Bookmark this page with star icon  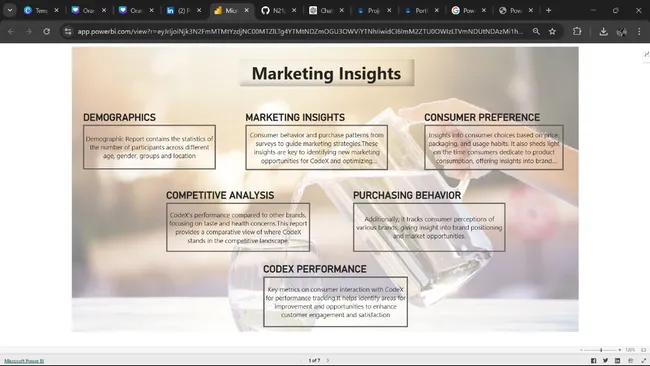click(552, 32)
